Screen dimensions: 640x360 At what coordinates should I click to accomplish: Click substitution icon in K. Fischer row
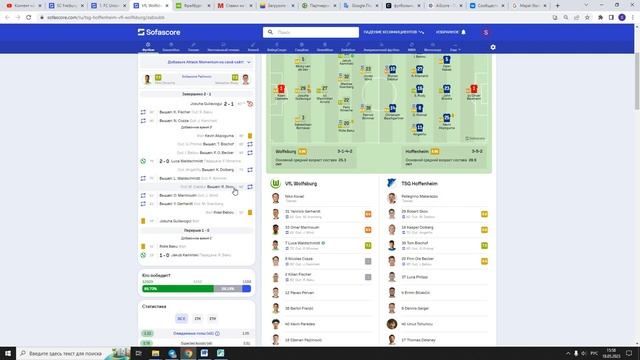click(x=143, y=112)
